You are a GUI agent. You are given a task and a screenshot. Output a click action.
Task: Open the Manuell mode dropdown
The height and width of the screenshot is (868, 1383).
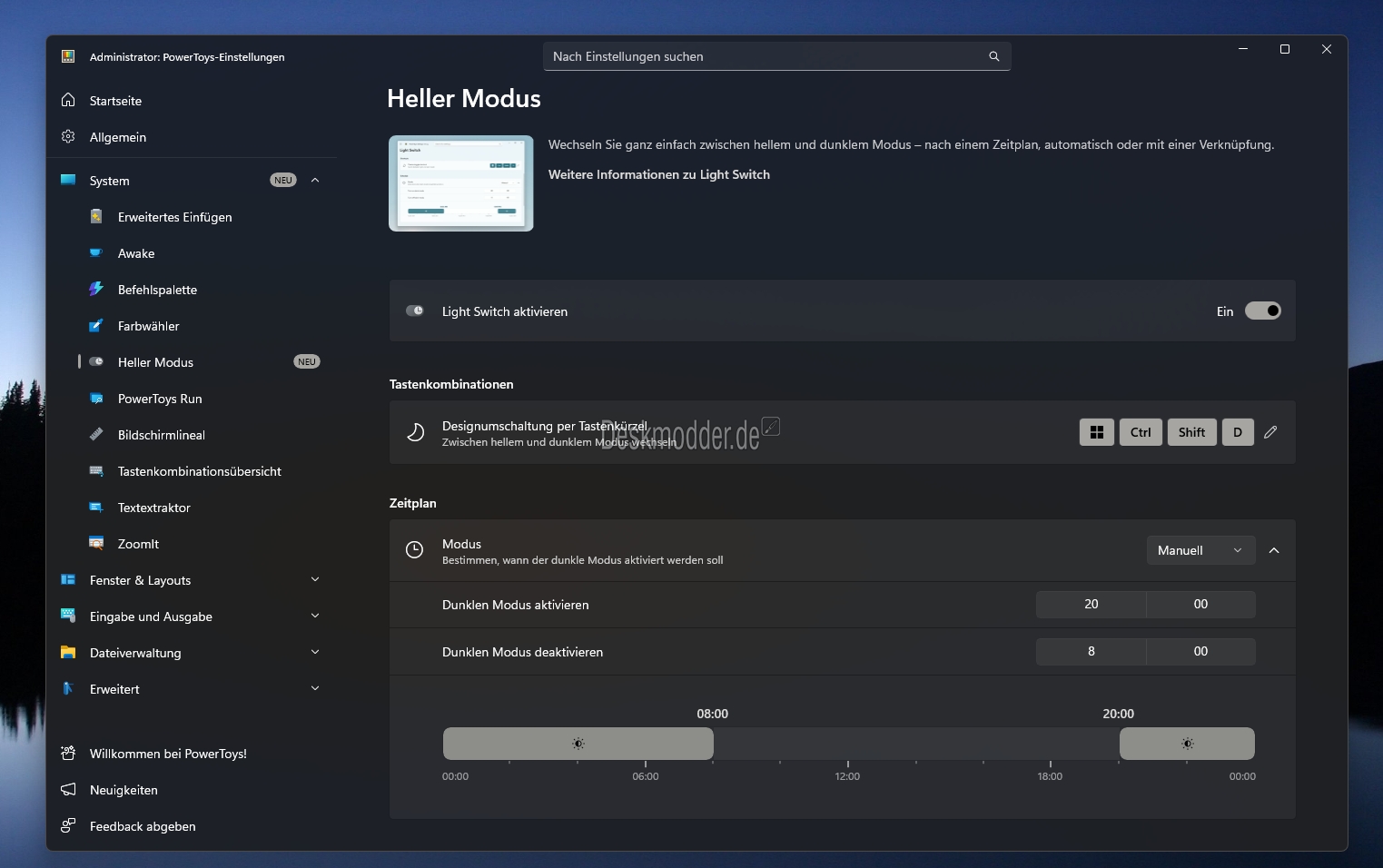click(x=1200, y=550)
